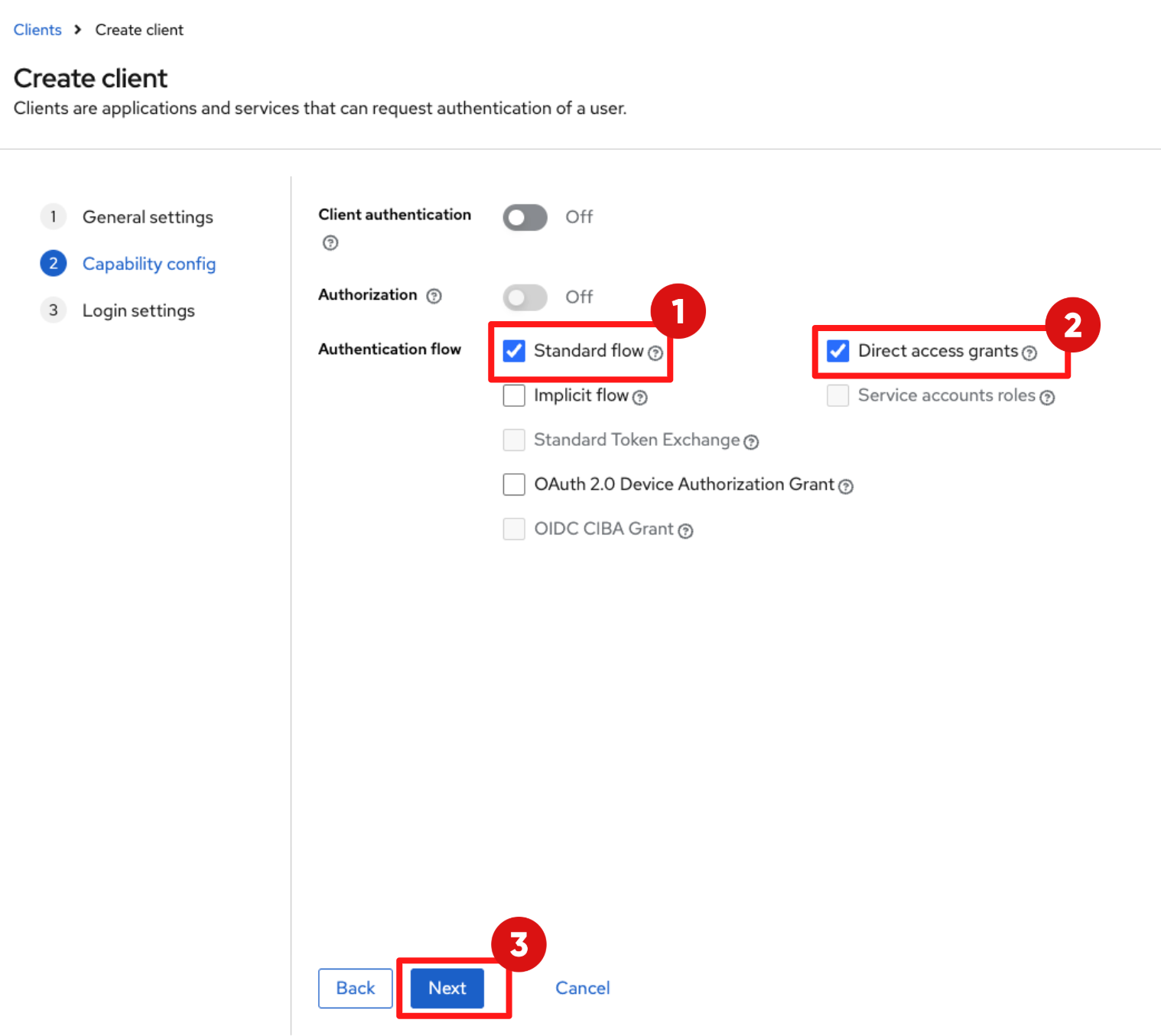Select the Capability config step
Viewport: 1161px width, 1036px height.
tap(148, 264)
